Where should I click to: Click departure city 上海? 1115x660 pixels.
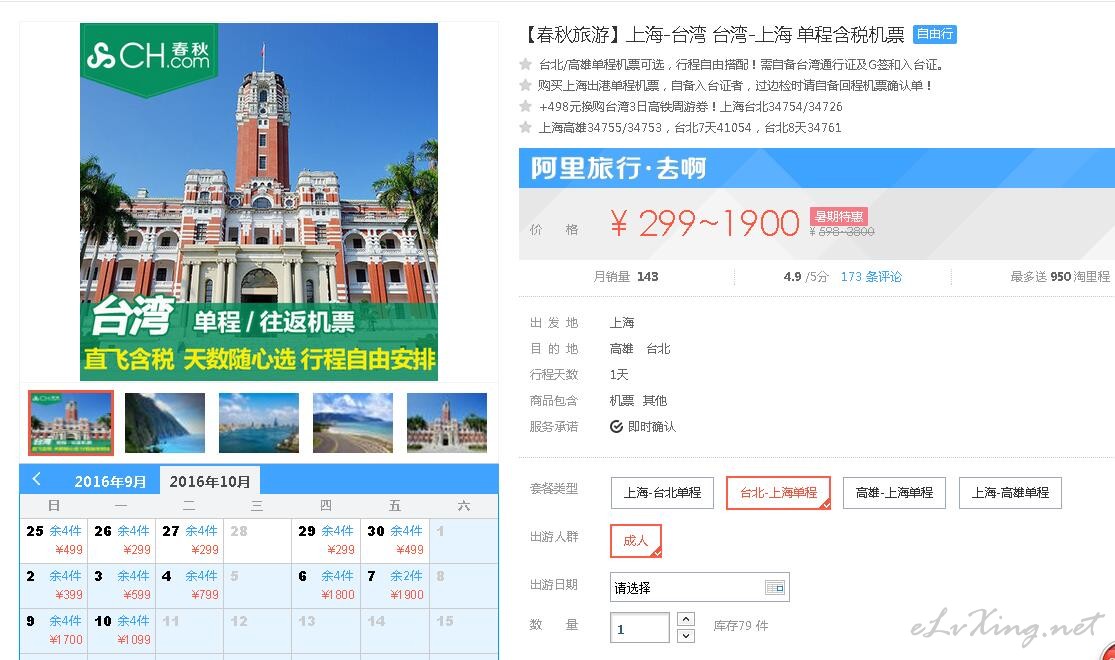pos(621,322)
